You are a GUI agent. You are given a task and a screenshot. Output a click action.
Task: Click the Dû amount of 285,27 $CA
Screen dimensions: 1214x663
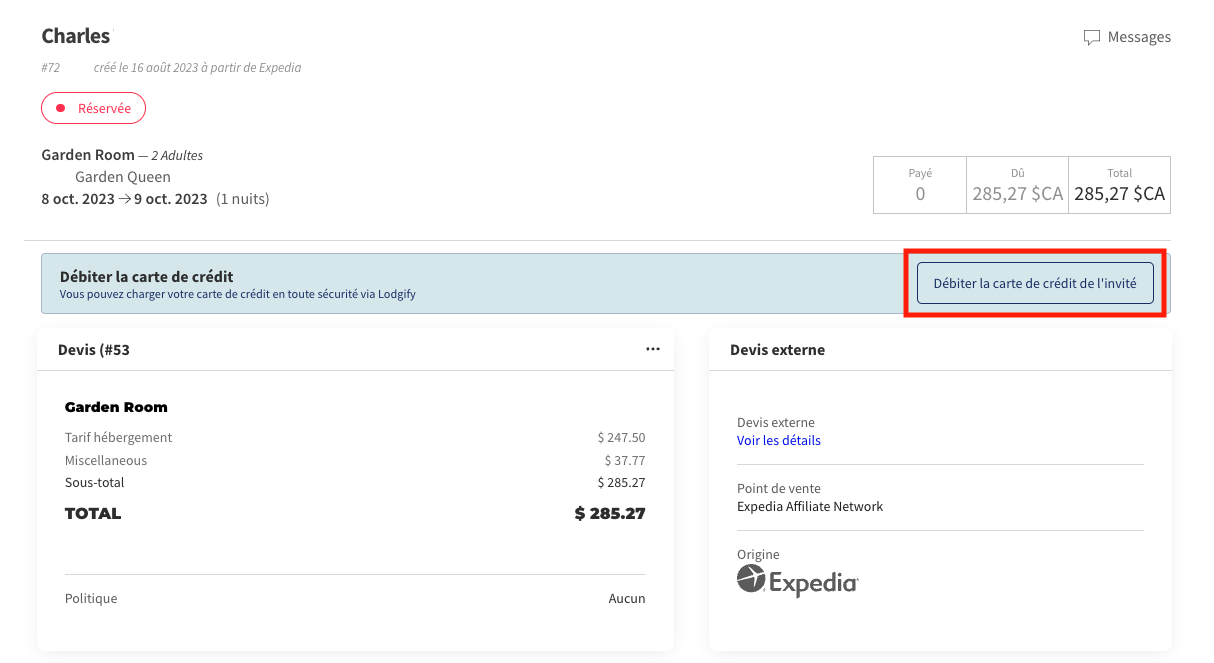[1017, 193]
